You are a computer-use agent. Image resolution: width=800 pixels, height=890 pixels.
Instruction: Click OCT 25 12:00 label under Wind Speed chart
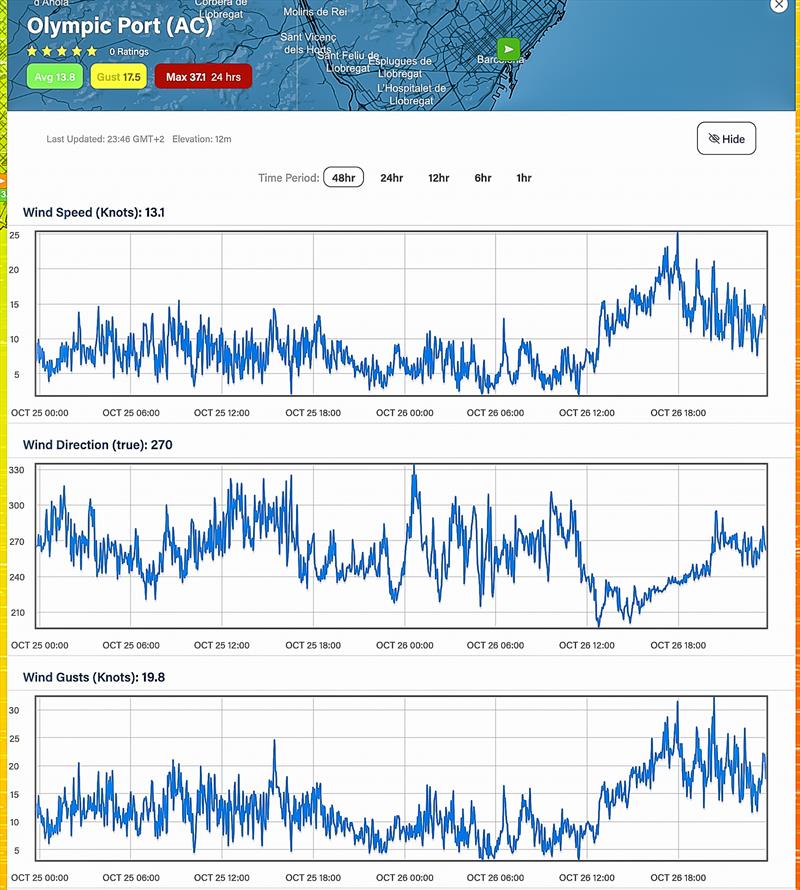pos(221,413)
